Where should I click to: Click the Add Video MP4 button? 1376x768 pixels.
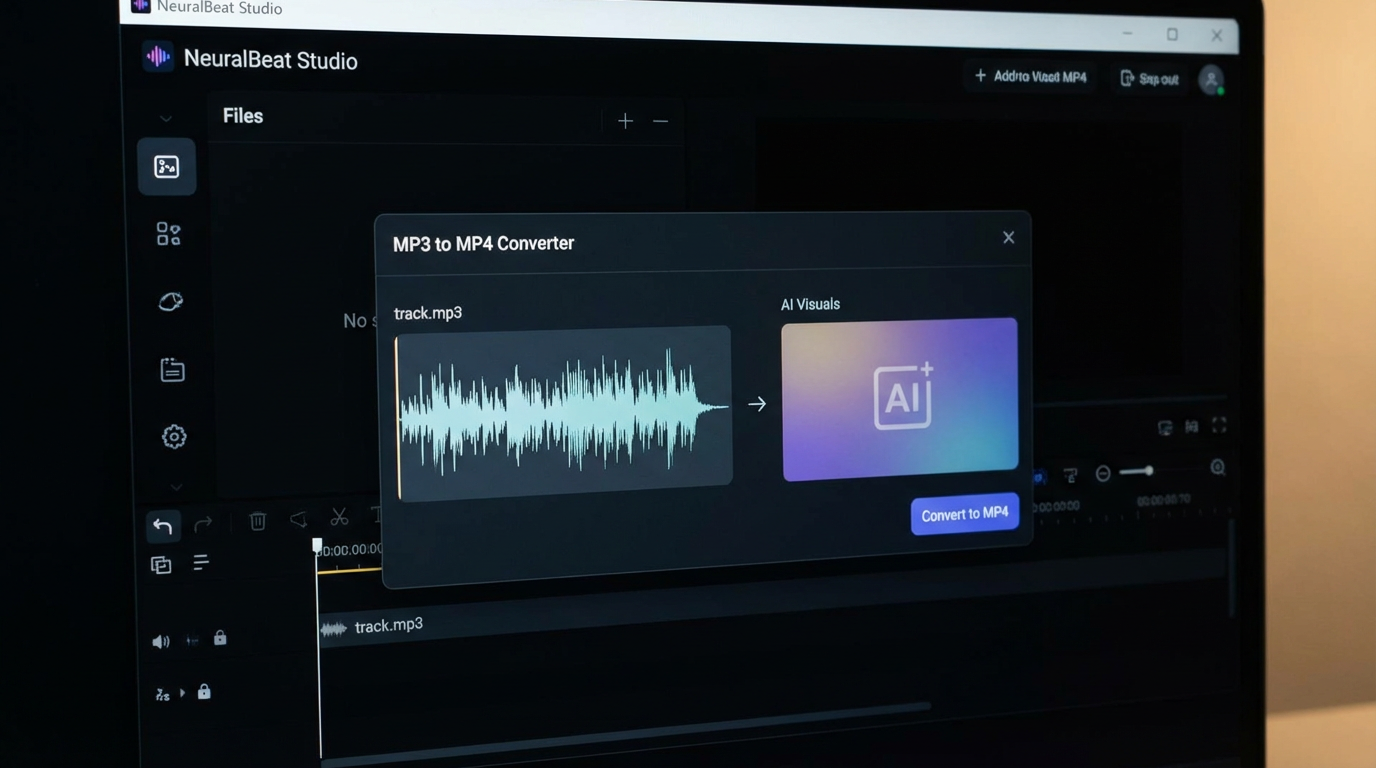[x=1030, y=76]
